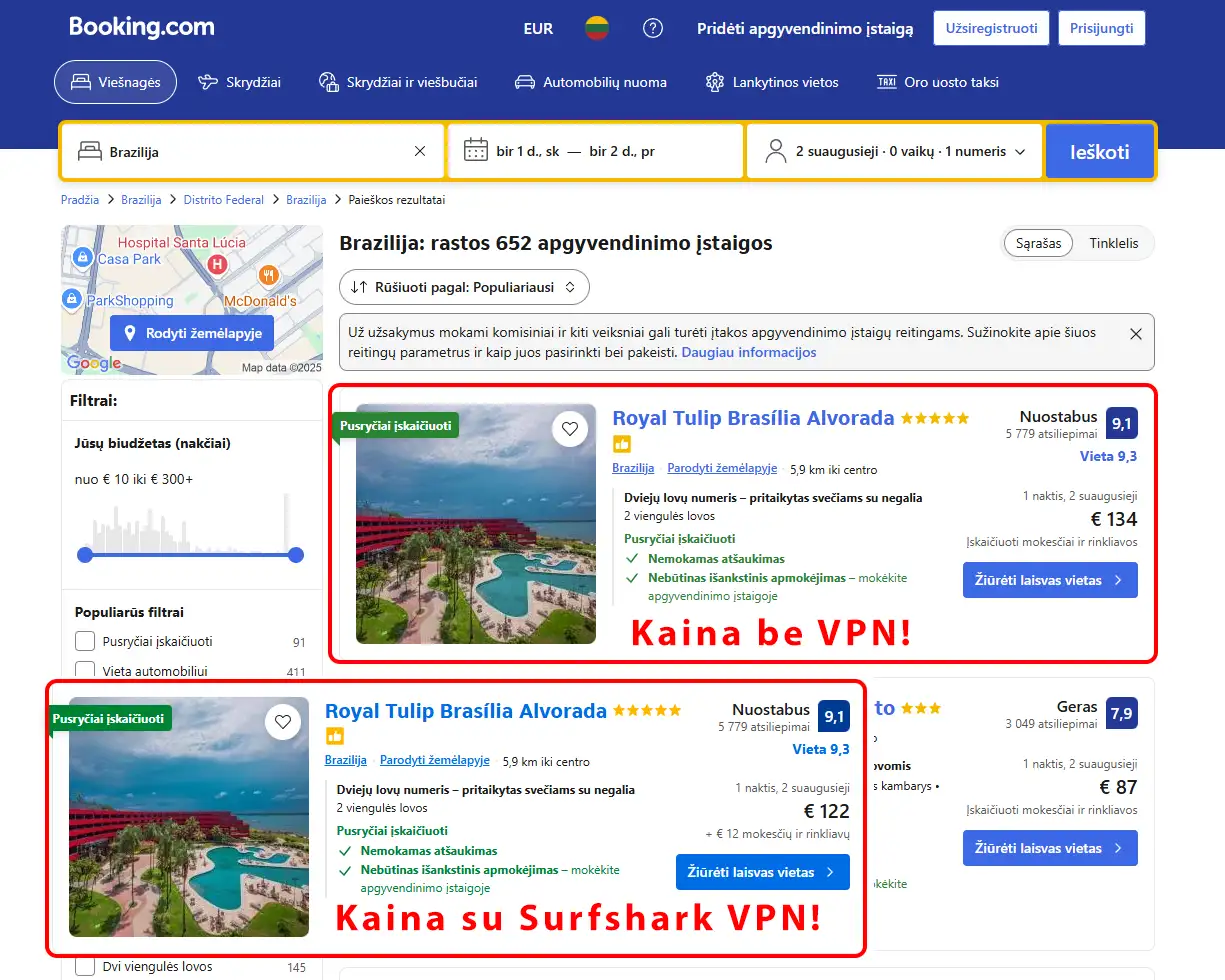Click the Lithuanian flag language icon
The image size is (1225, 980).
pos(597,29)
